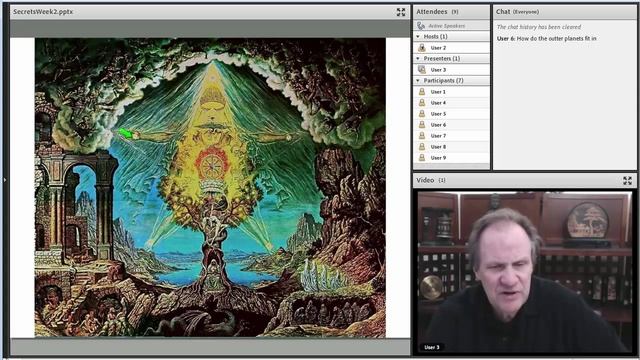Collapse the Participants (7) group

tap(418, 81)
